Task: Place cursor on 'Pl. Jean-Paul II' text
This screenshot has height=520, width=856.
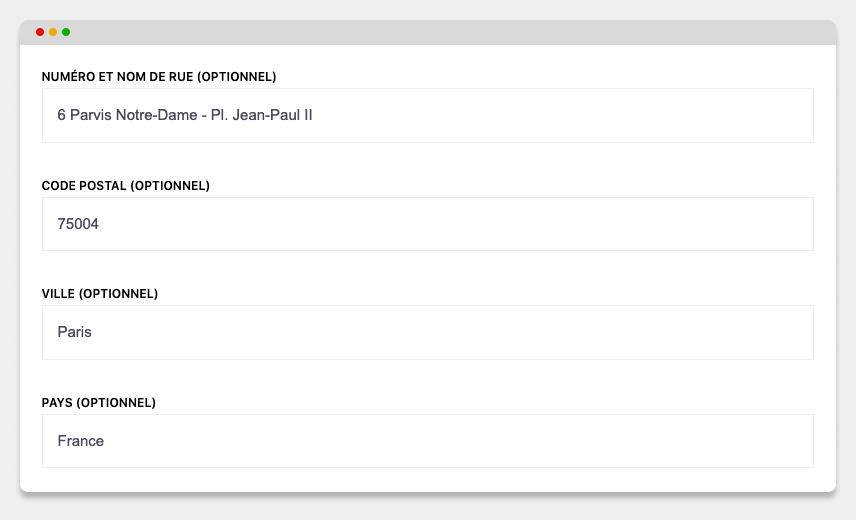Action: point(261,115)
